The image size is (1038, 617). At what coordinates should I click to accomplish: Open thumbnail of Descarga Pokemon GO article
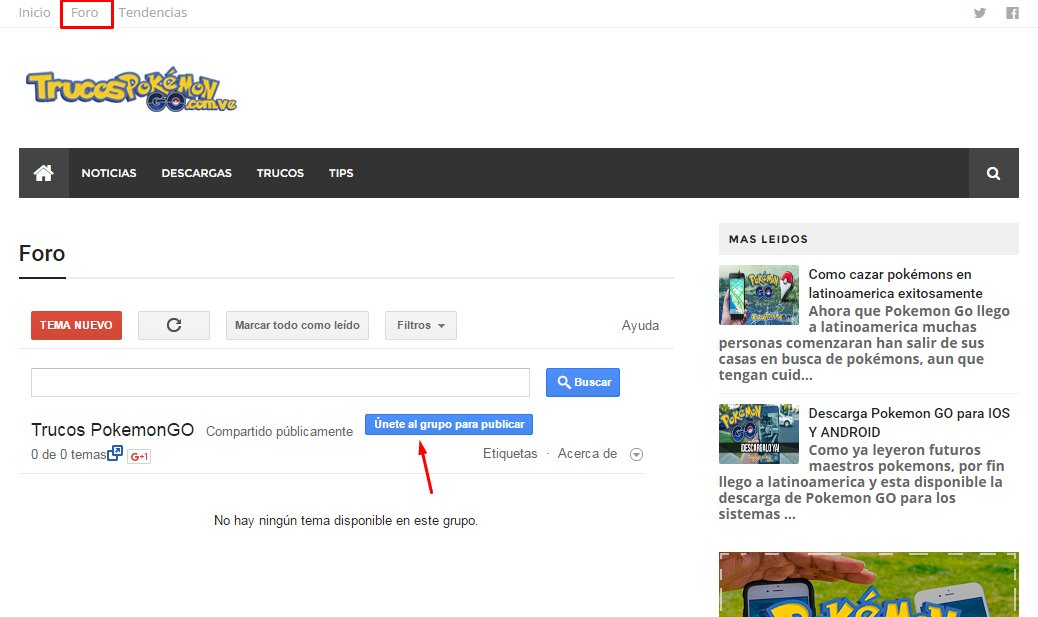click(759, 434)
